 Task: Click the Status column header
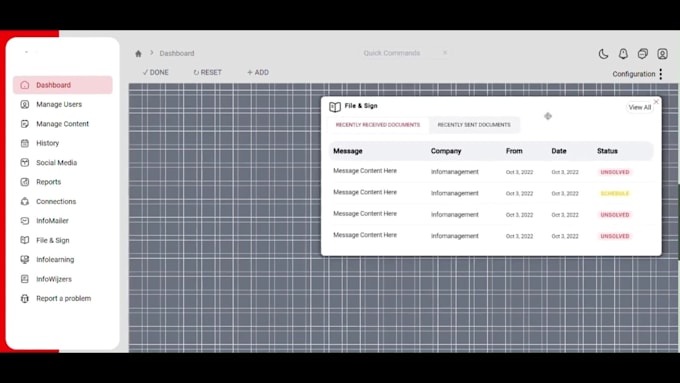coord(607,151)
